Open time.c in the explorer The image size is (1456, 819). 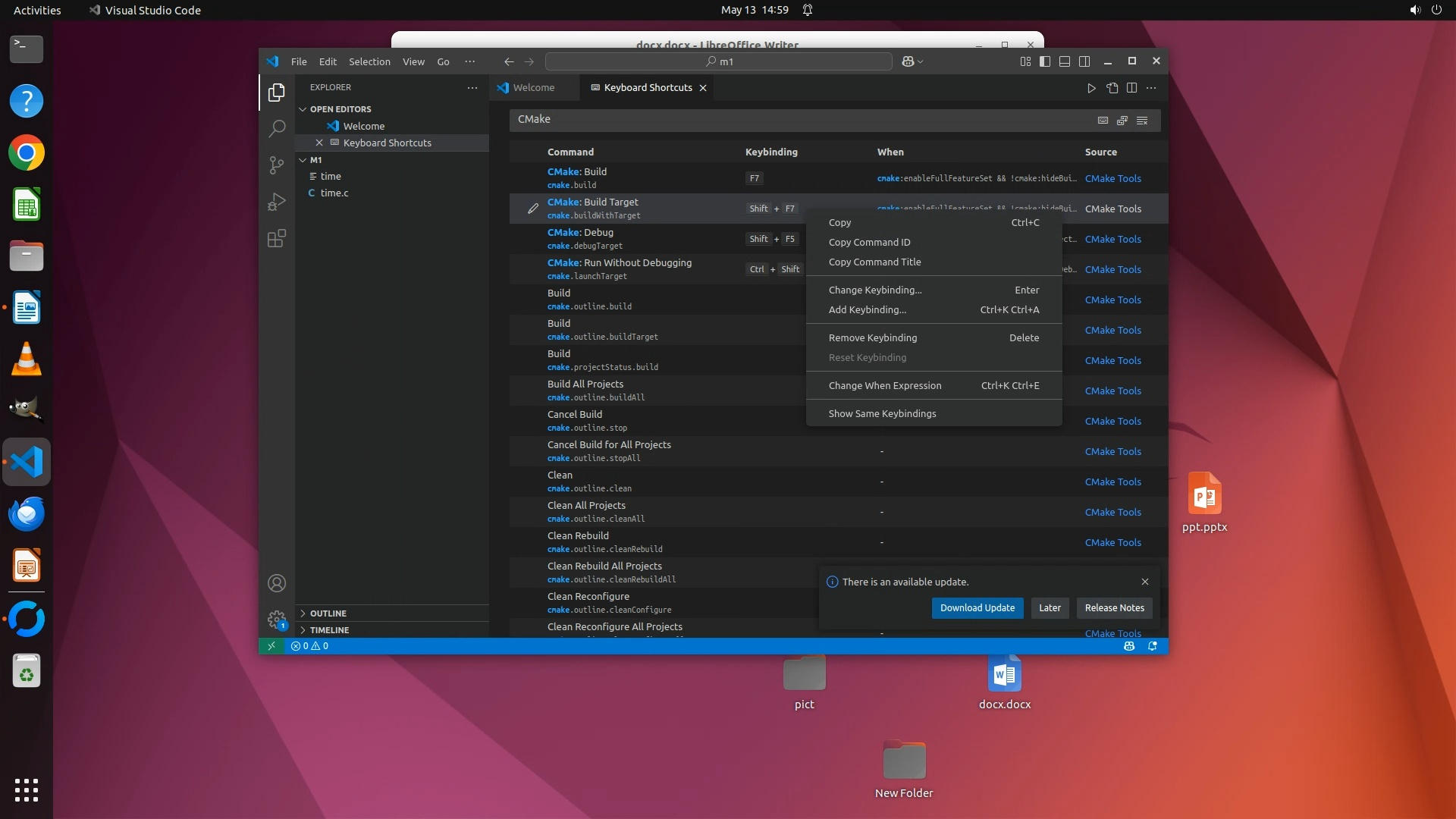[334, 193]
